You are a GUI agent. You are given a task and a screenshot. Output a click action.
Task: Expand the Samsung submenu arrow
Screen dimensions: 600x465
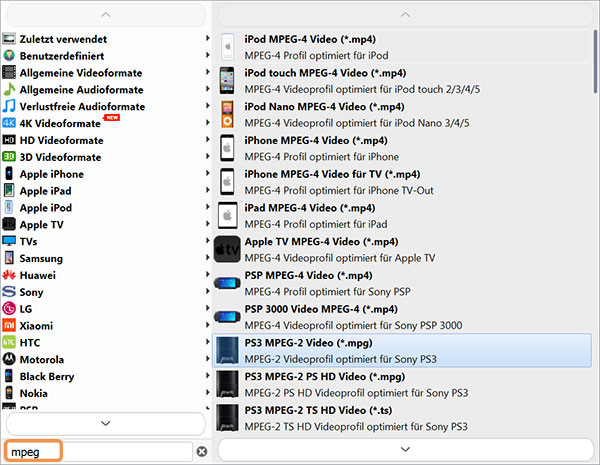tap(207, 257)
